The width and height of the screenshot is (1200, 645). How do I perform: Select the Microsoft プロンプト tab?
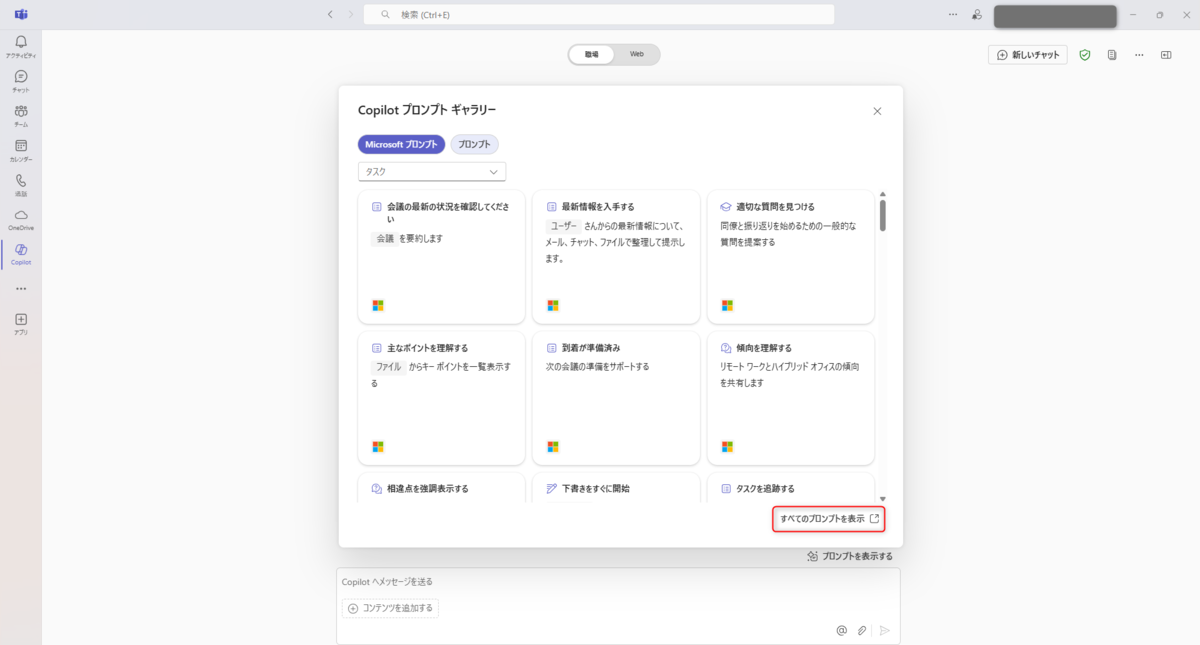tap(401, 144)
